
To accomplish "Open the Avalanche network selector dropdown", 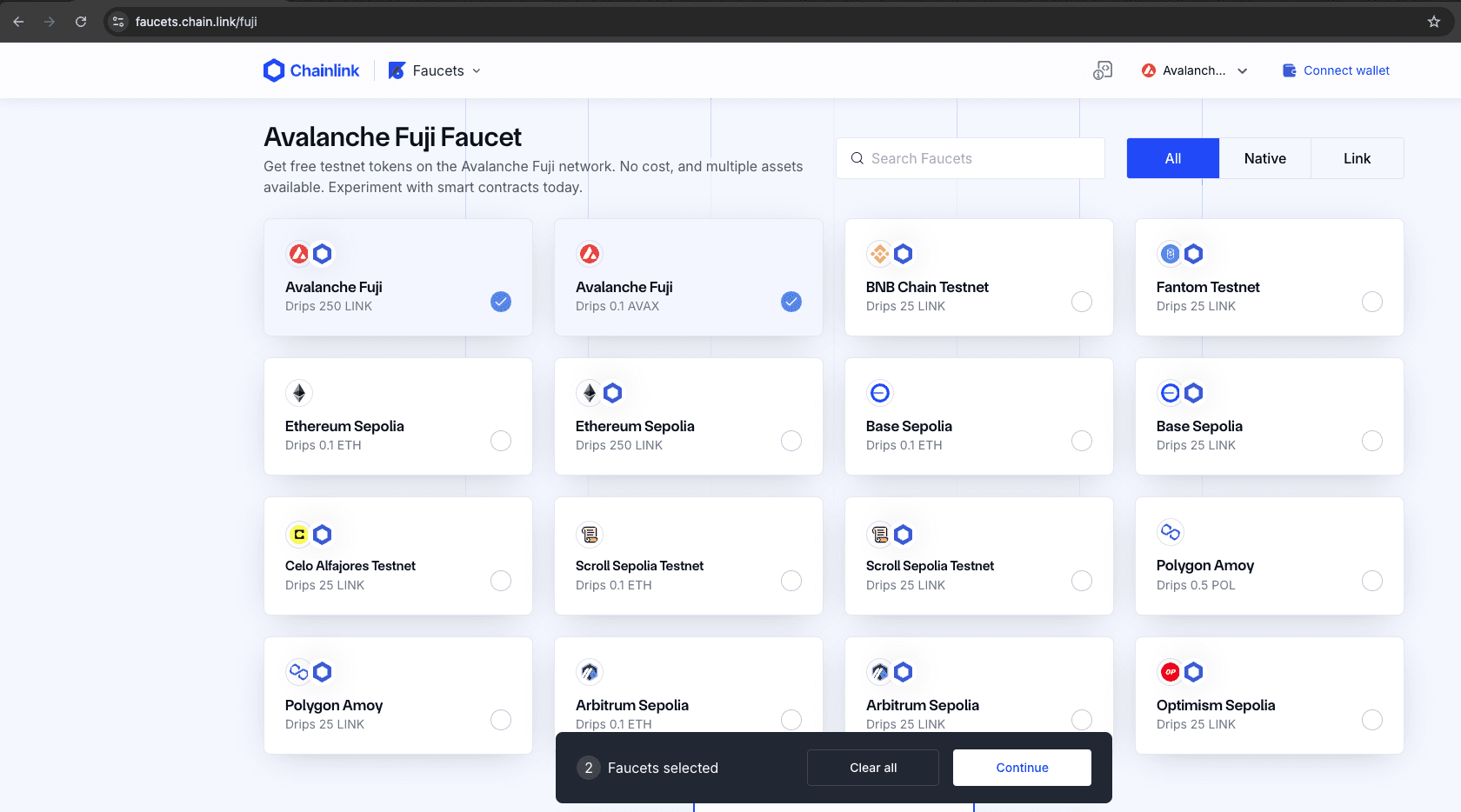I will tap(1195, 70).
